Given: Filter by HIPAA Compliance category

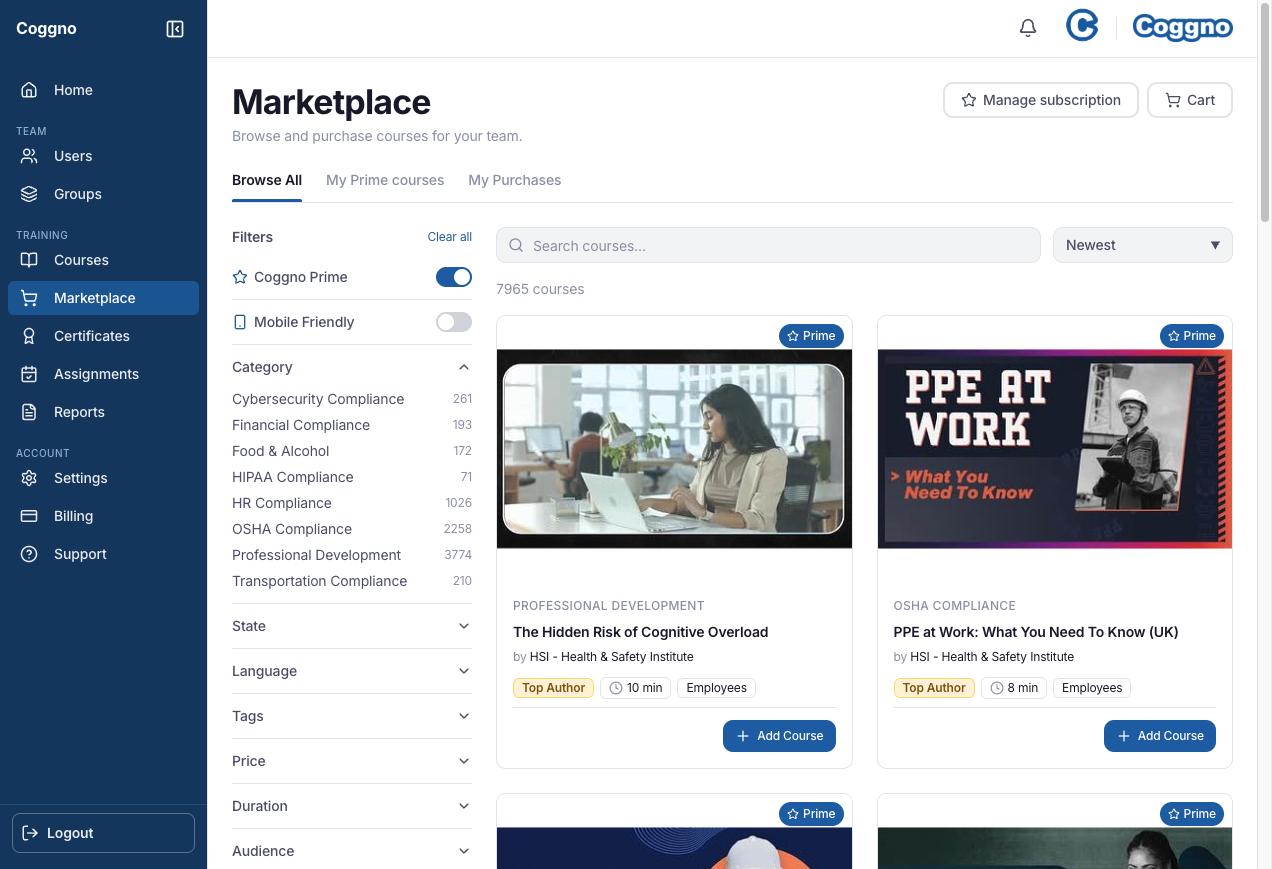Looking at the screenshot, I should pos(352,477).
